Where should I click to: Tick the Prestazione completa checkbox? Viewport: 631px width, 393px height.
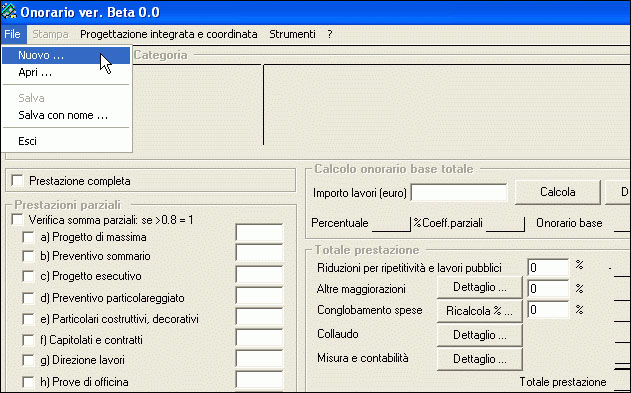(17, 180)
